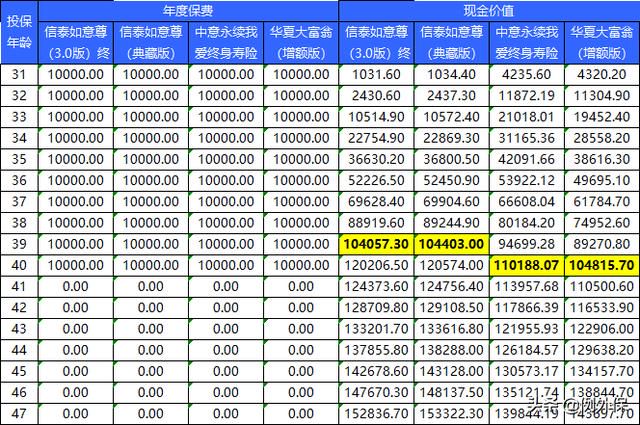Select age cell 35
Screen dimensions: 640x425
19,159
